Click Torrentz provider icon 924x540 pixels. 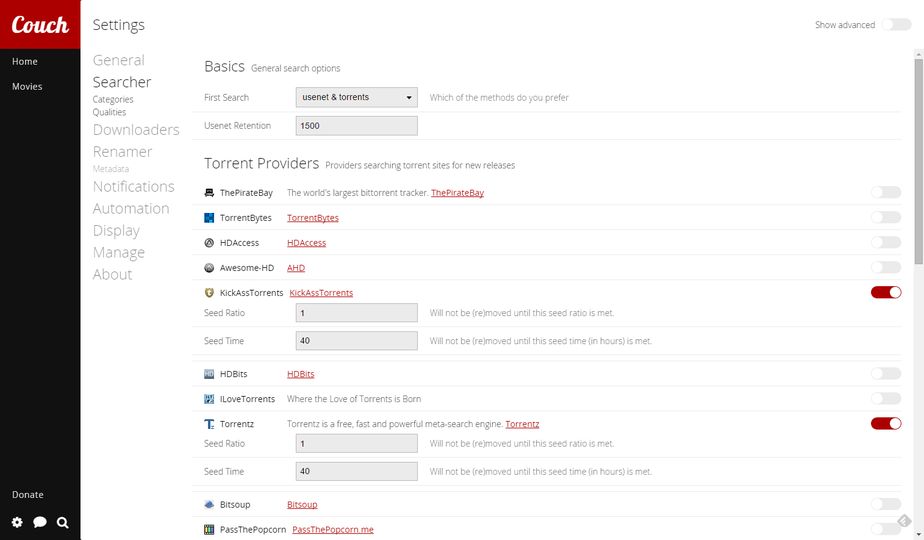[x=209, y=424]
